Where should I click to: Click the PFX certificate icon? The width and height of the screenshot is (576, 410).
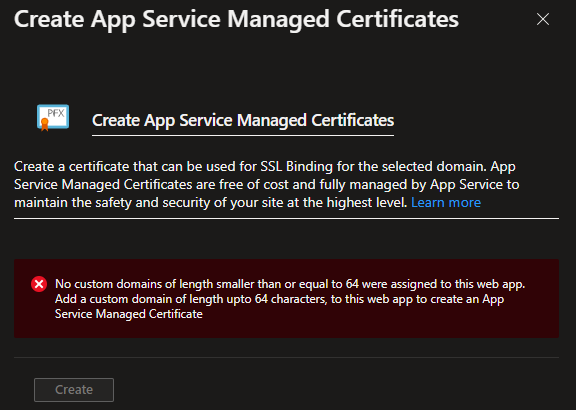point(53,118)
